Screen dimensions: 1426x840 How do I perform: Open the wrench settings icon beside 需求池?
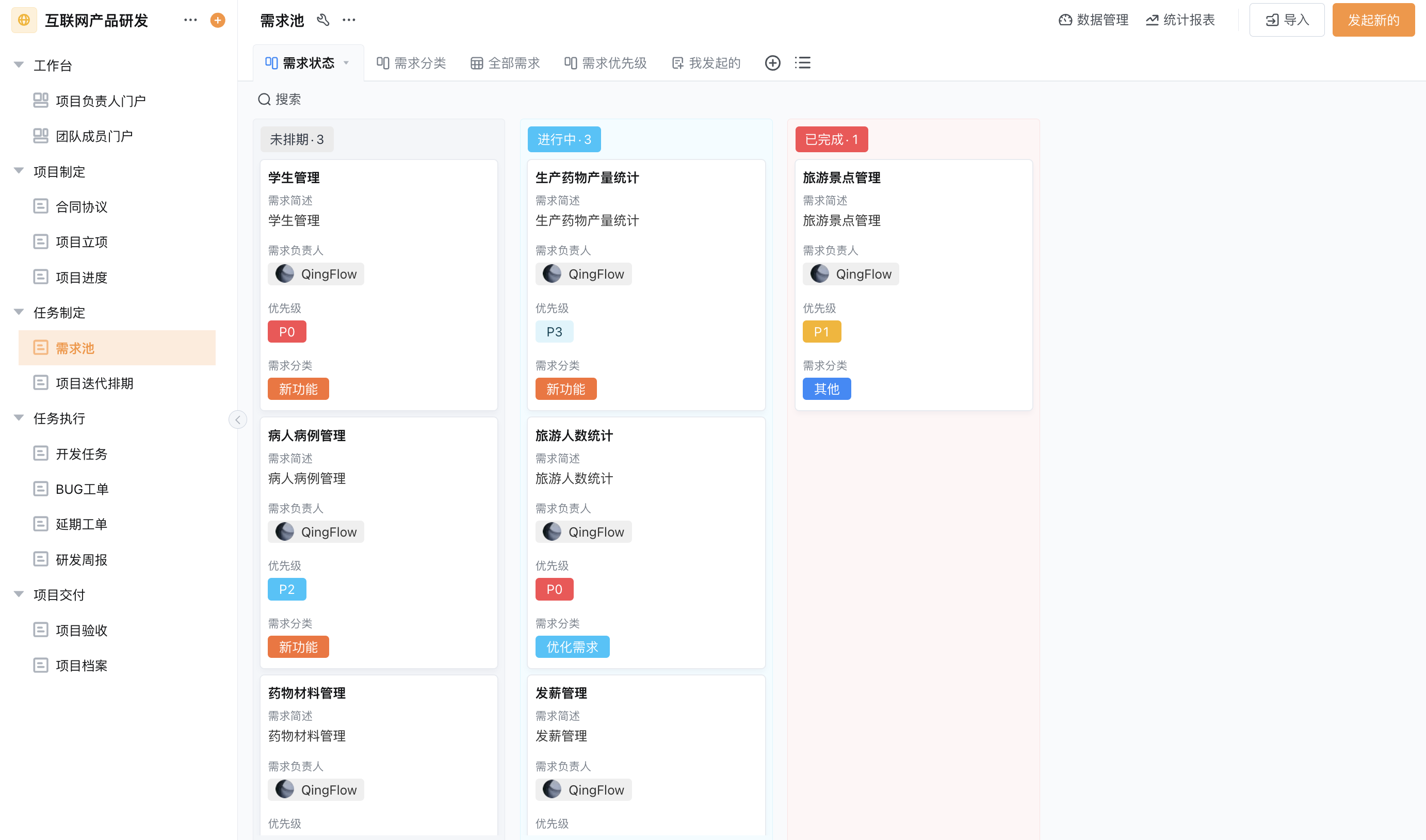(x=323, y=20)
